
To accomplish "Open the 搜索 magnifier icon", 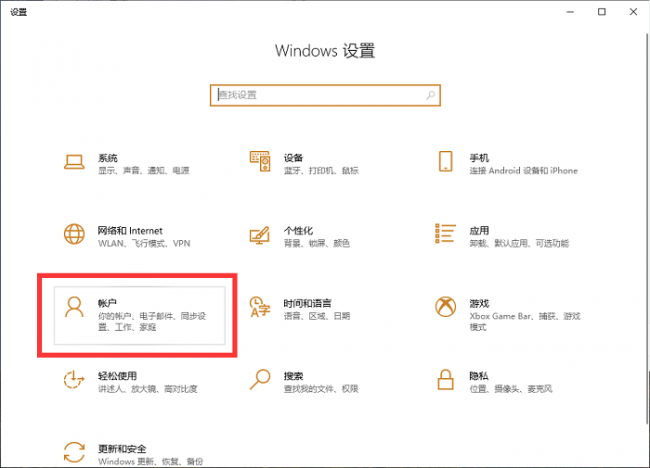I will [260, 379].
